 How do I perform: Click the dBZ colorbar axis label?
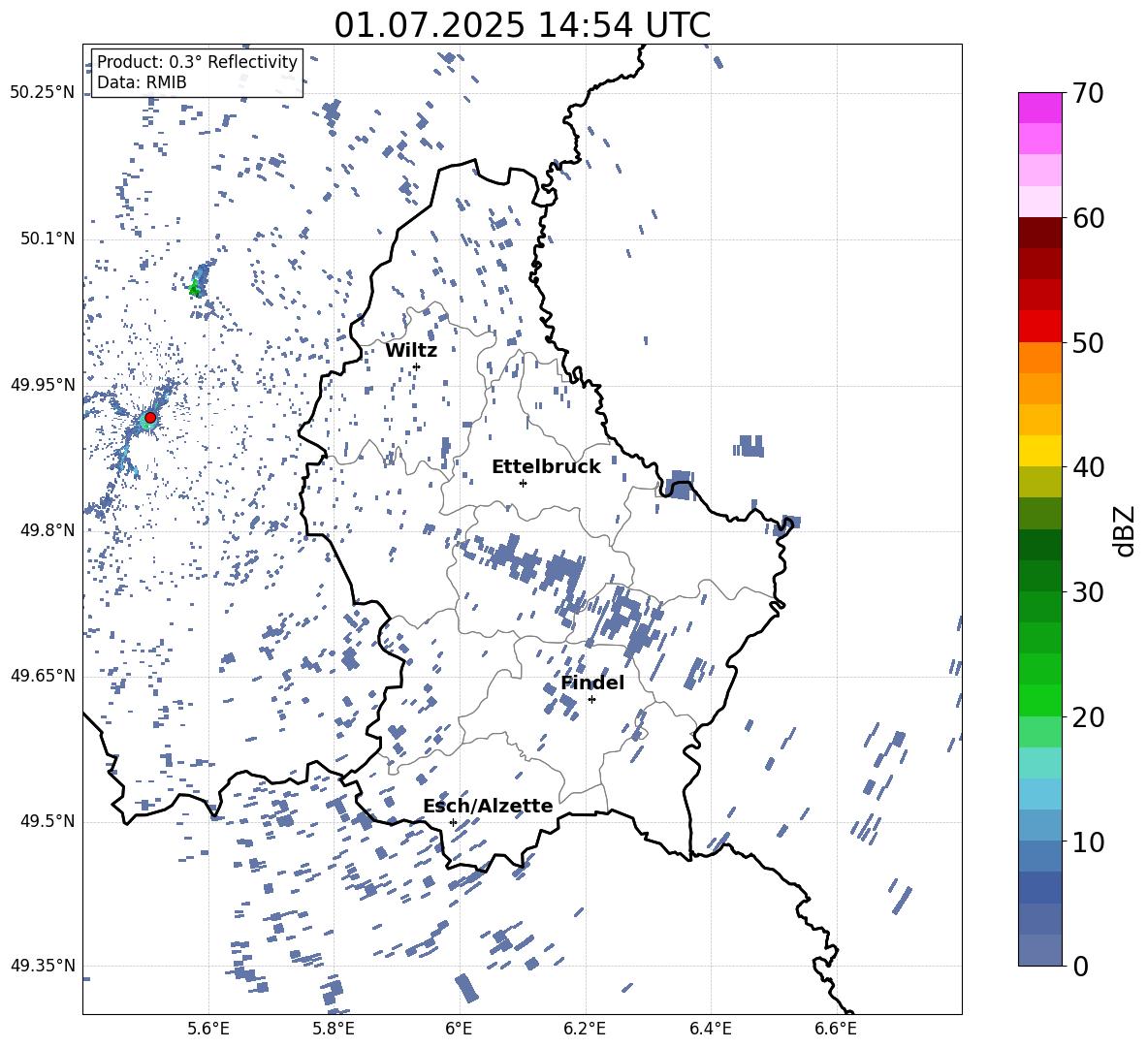(x=1126, y=530)
